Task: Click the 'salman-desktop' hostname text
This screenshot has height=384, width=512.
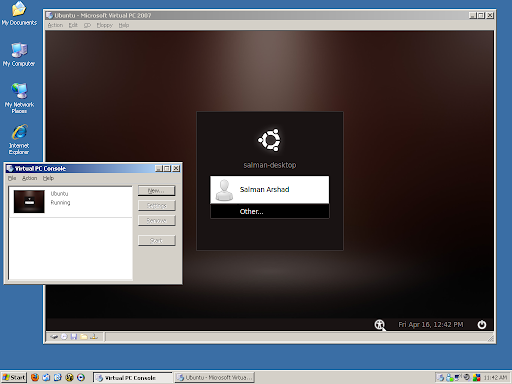Action: (x=270, y=165)
